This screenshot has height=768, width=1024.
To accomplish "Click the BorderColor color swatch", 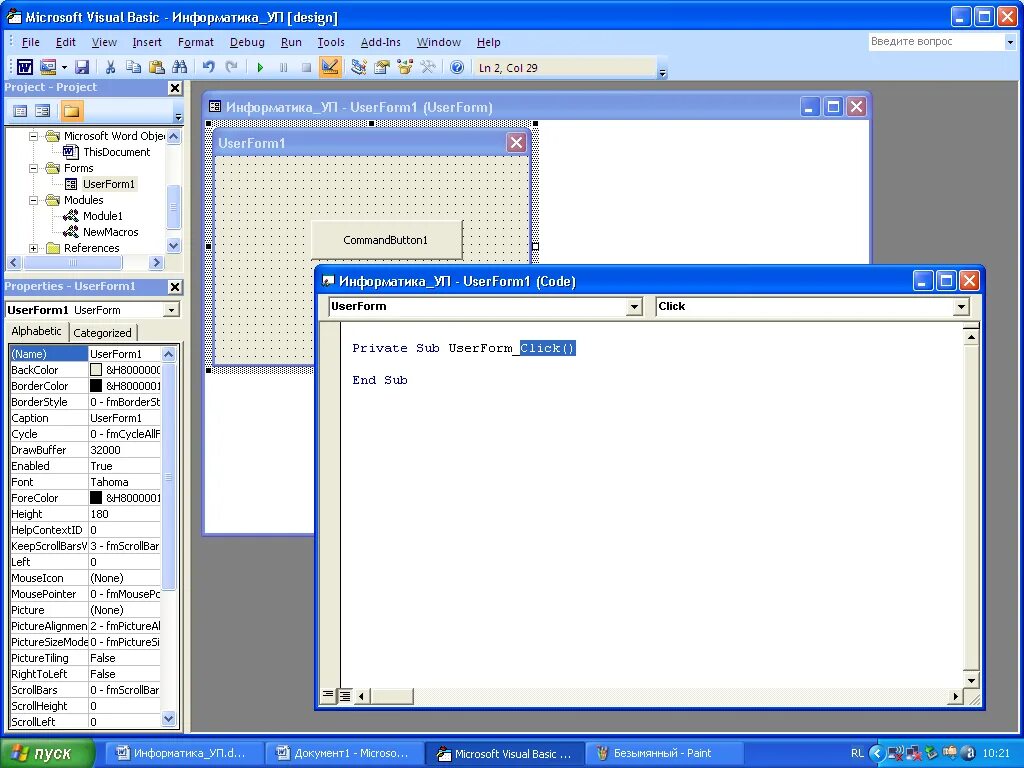I will click(96, 386).
